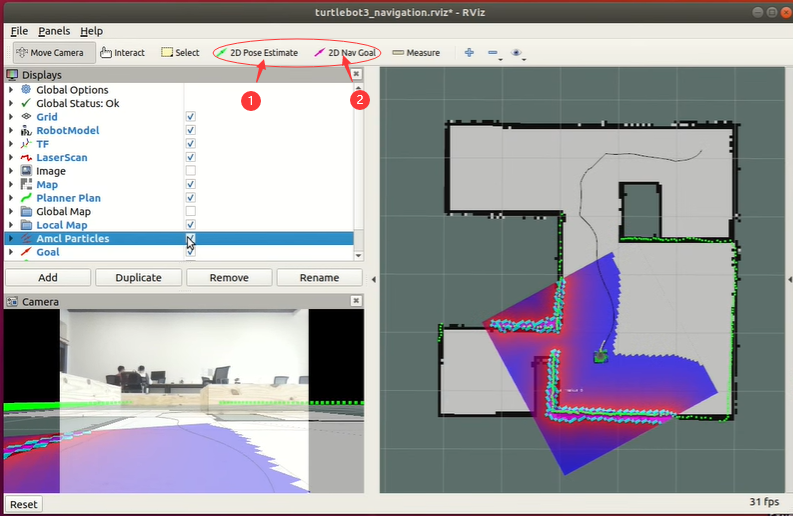Activate the Interact tool
793x516 pixels.
tap(122, 53)
